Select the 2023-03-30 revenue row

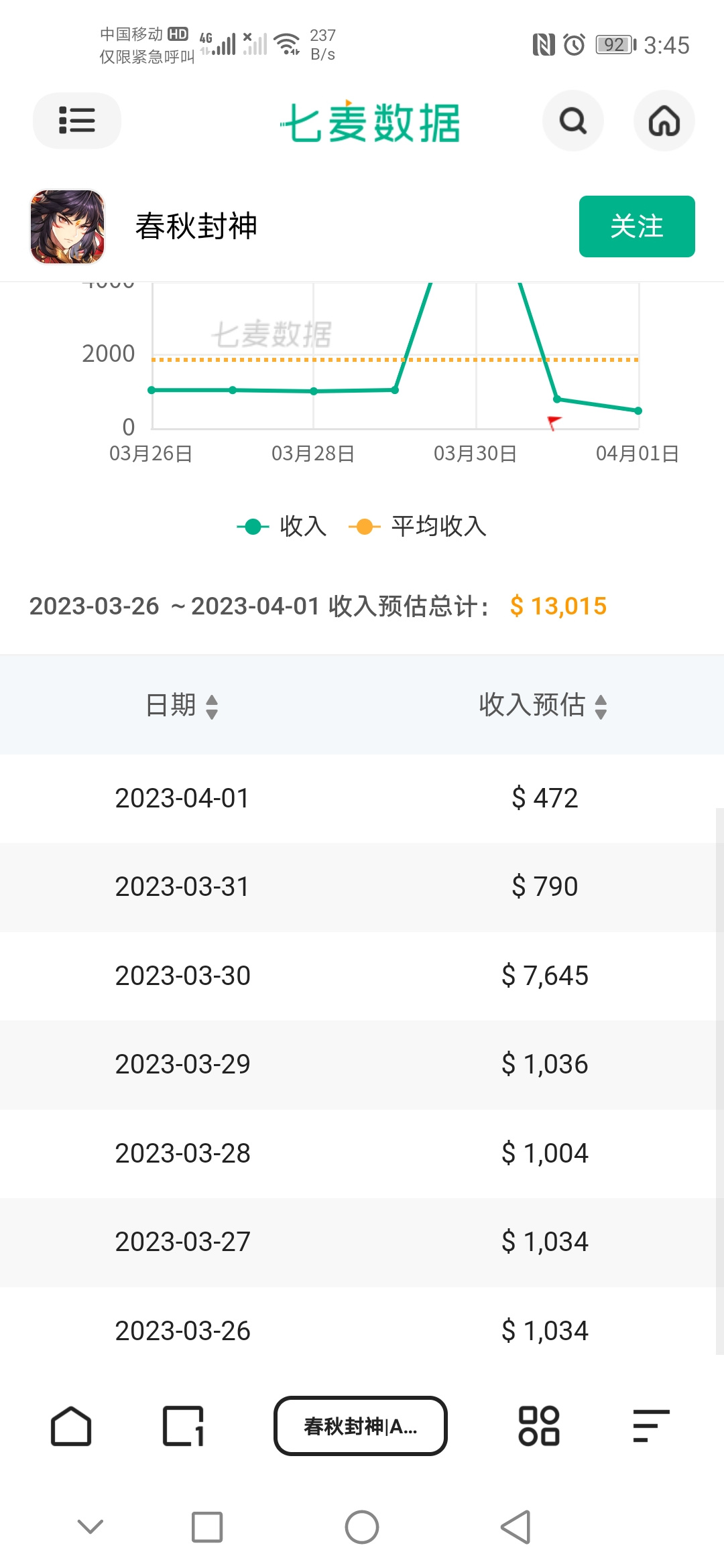(362, 976)
